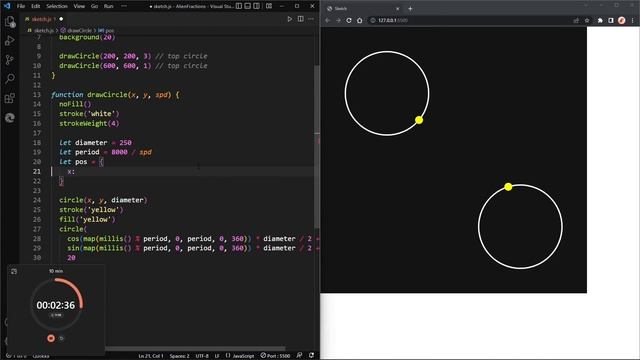Viewport: 640px width, 360px height.
Task: Click the timer's keep-on-top expand icon
Action: click(14, 271)
